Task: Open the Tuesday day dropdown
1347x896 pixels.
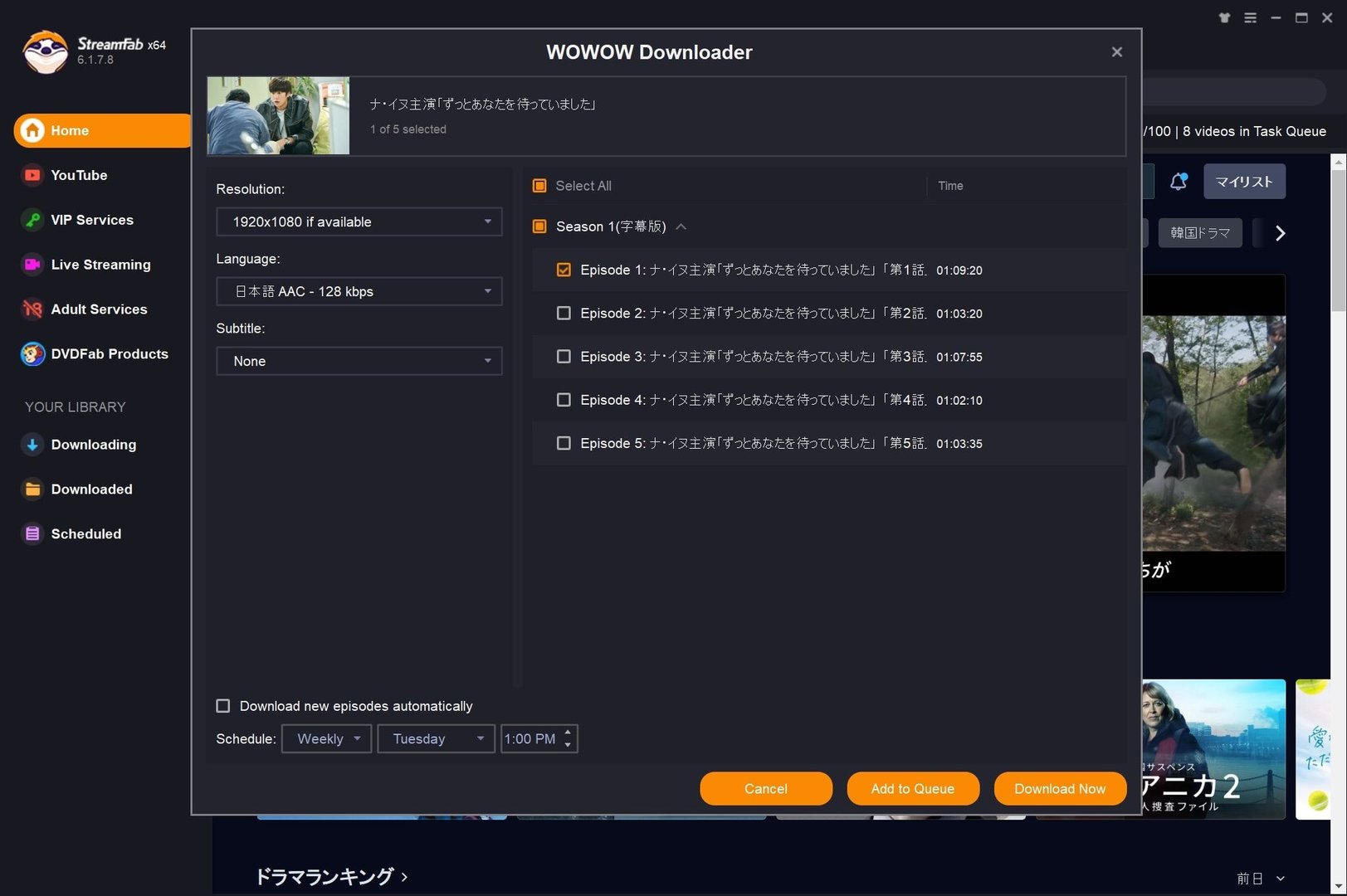Action: click(x=436, y=738)
